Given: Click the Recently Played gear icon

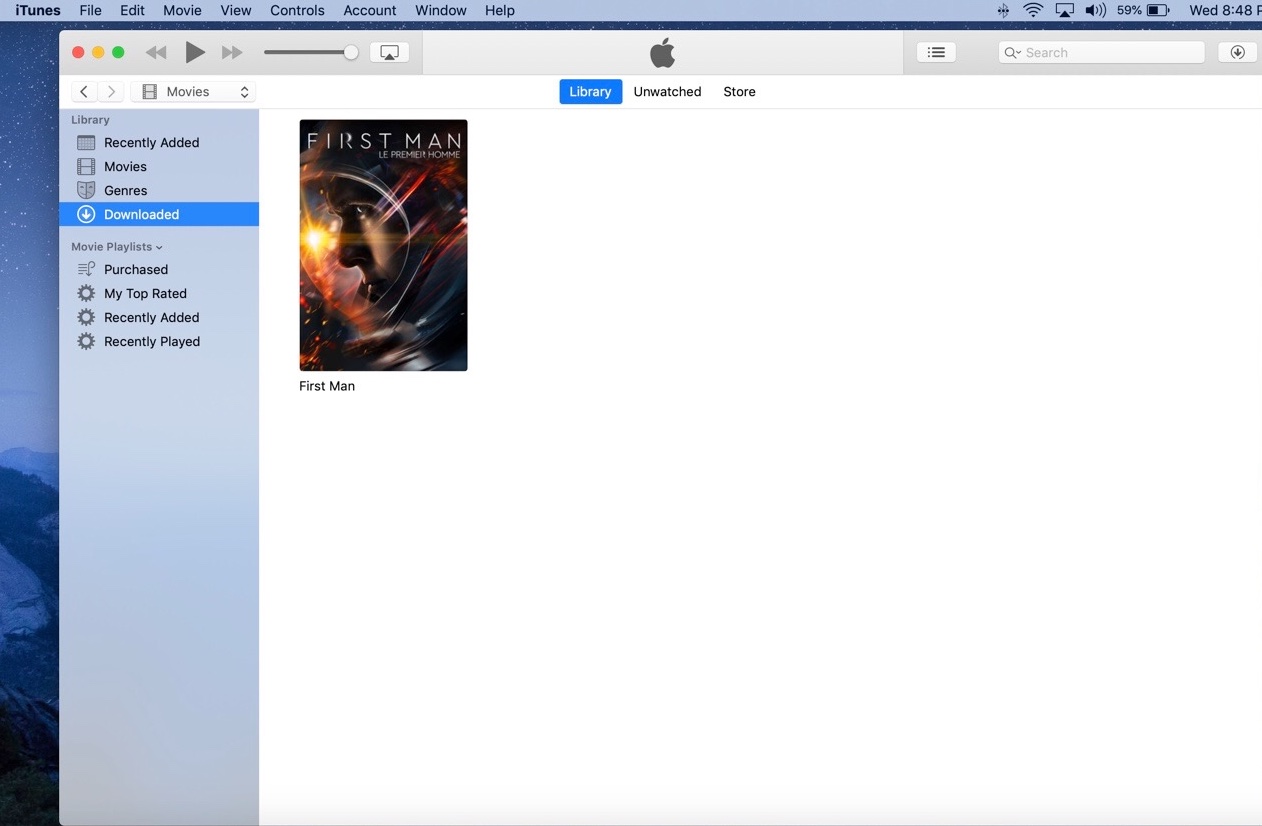Looking at the screenshot, I should click(x=86, y=341).
